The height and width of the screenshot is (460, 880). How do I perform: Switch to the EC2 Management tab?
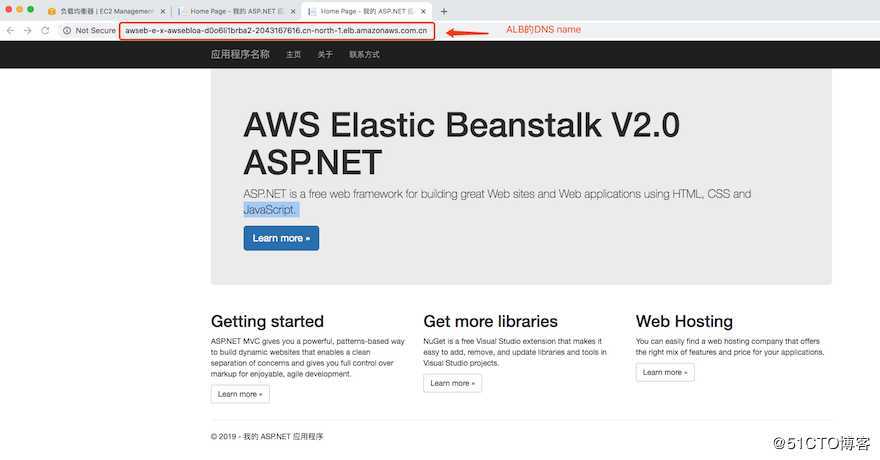[105, 11]
